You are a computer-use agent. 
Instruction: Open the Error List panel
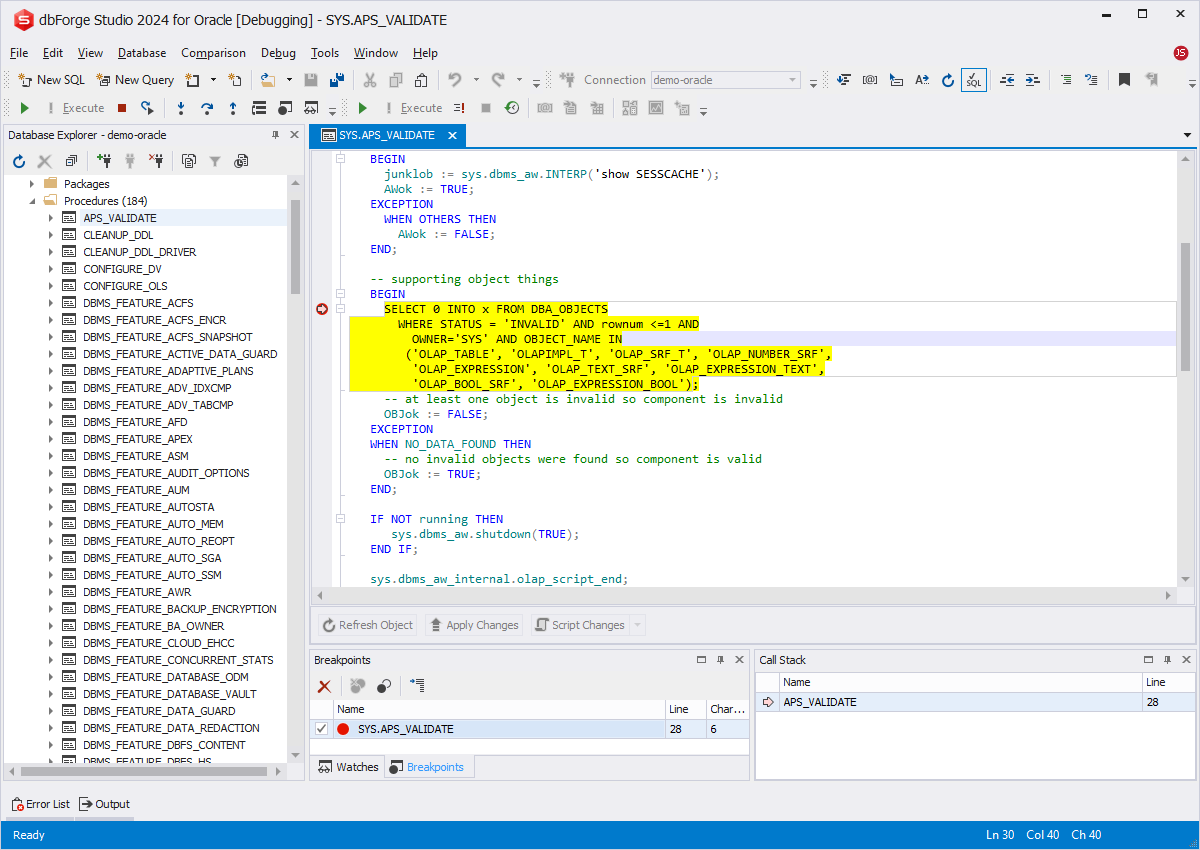[x=40, y=804]
